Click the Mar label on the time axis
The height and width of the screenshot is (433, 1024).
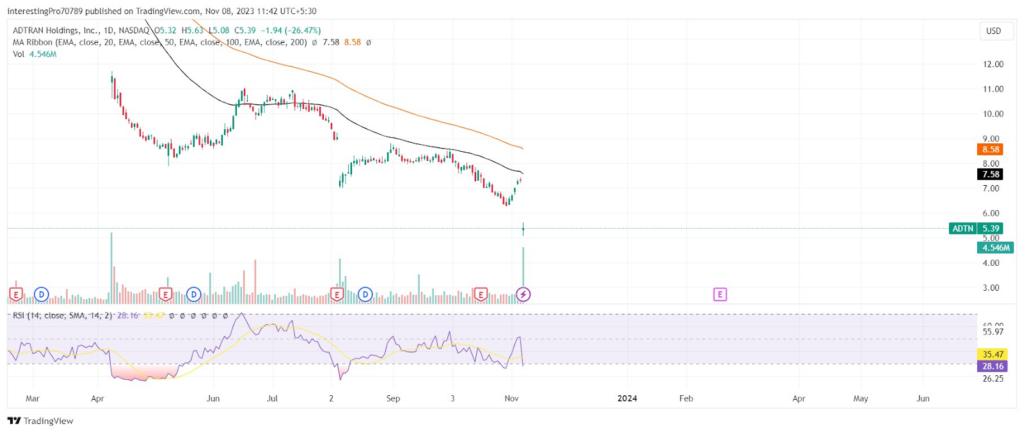(x=33, y=397)
